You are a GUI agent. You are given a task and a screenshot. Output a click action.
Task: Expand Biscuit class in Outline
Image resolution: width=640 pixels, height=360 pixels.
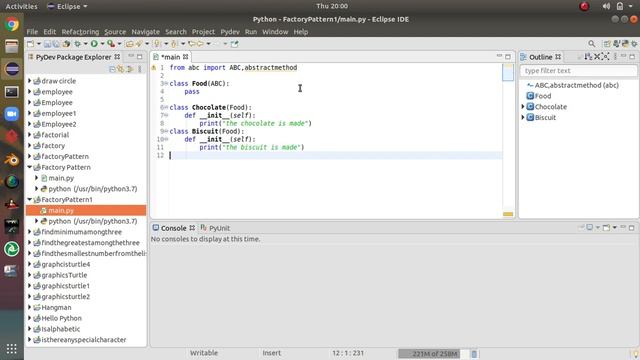click(x=523, y=117)
